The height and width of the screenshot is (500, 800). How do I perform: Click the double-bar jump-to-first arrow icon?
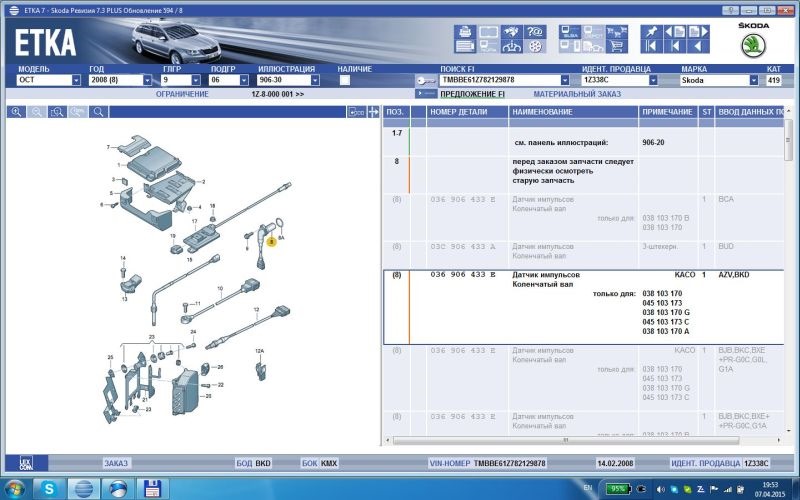(x=652, y=46)
